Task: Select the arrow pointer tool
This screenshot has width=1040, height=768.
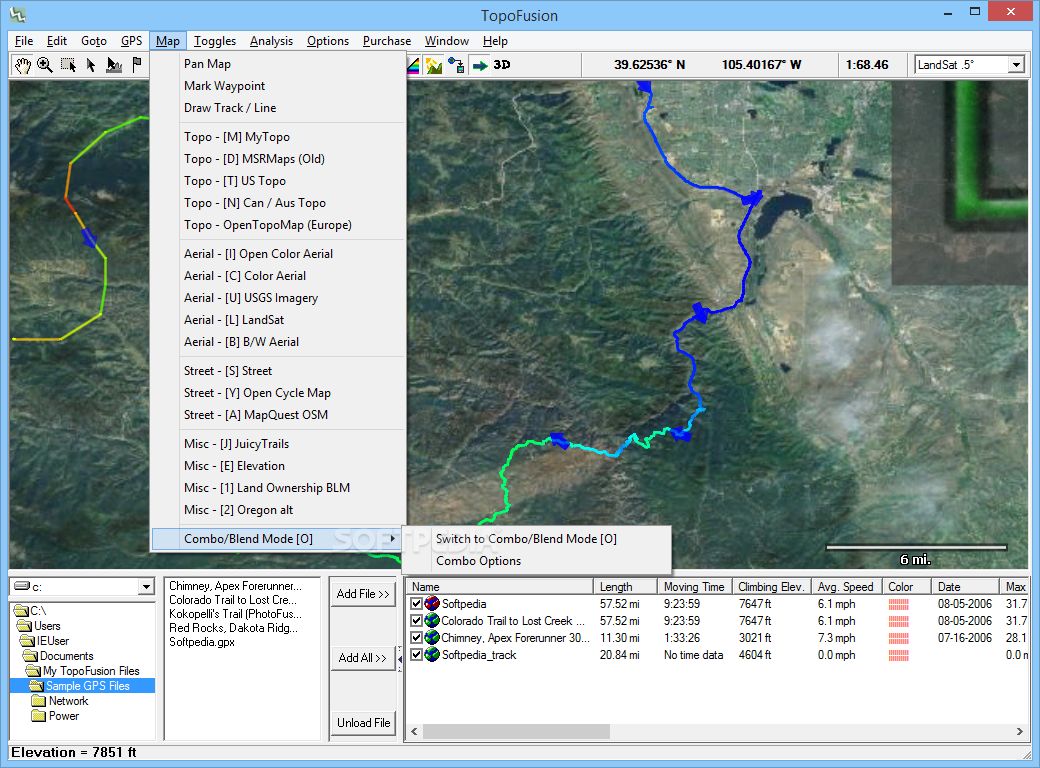Action: [x=91, y=65]
